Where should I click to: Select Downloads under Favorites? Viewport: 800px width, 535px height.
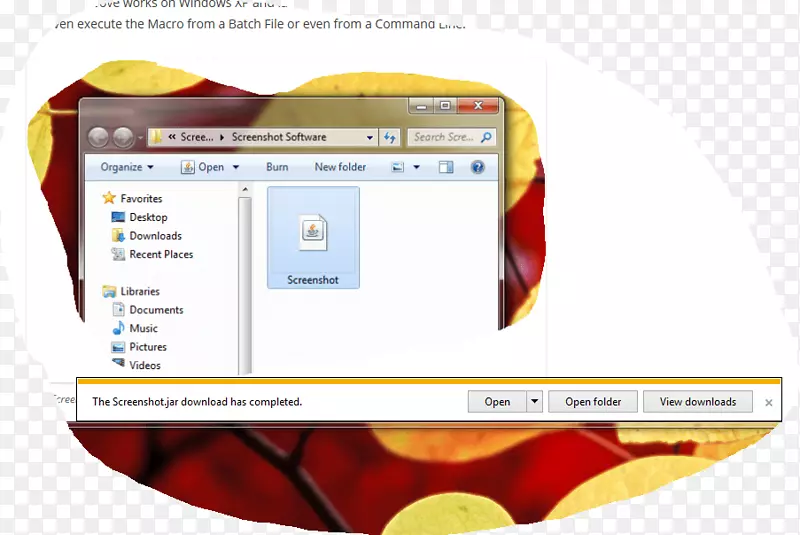coord(155,236)
